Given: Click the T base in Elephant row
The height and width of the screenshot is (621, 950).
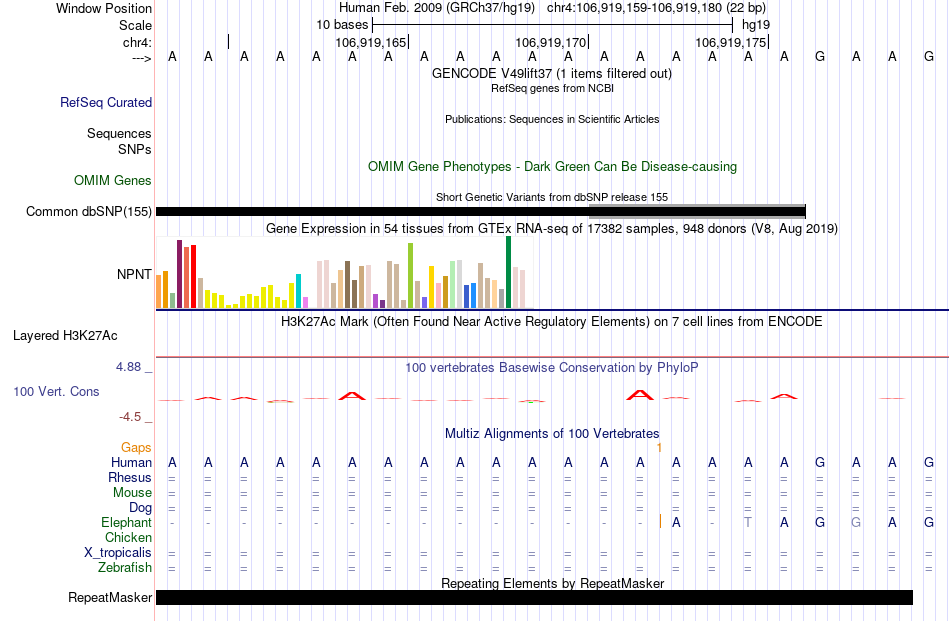Looking at the screenshot, I should coord(748,522).
